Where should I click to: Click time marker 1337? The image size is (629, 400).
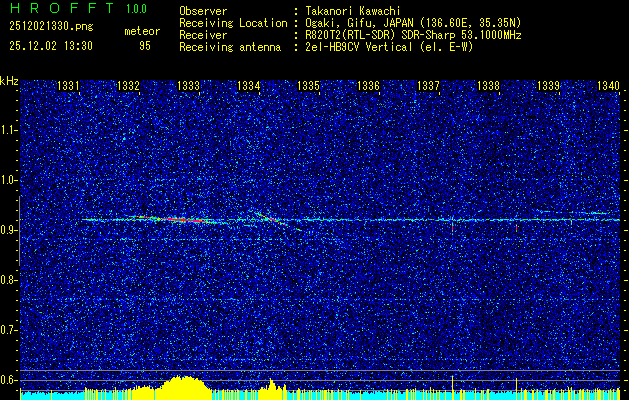(428, 86)
